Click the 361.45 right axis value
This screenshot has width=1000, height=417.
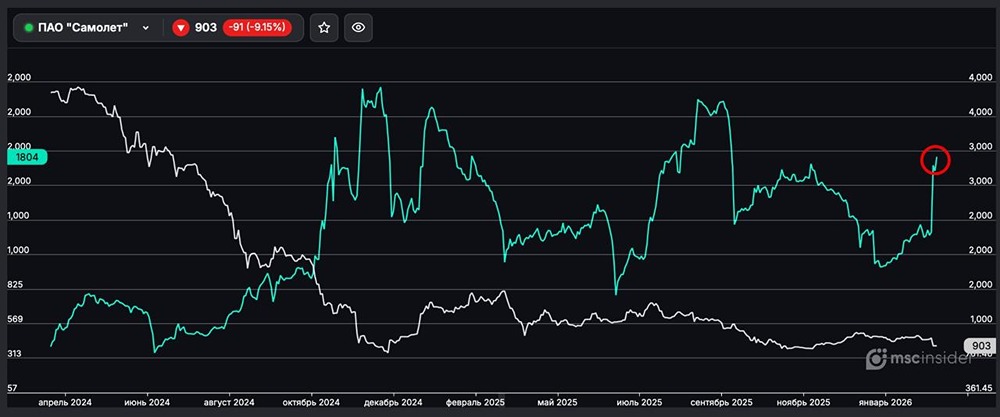(x=976, y=388)
